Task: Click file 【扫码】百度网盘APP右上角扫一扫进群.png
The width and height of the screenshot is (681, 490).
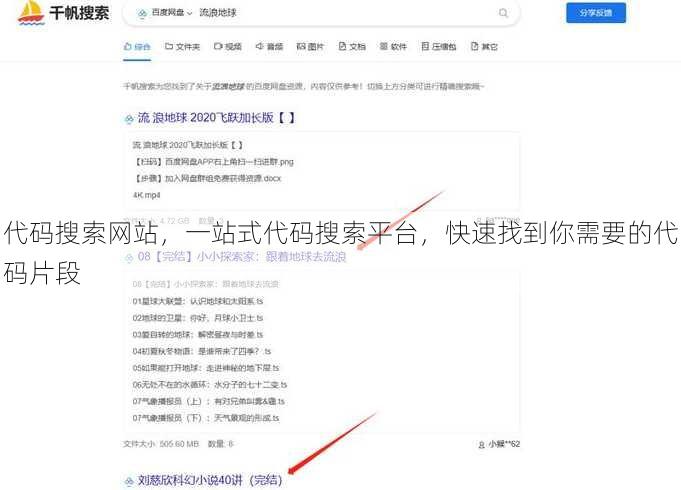Action: point(213,162)
